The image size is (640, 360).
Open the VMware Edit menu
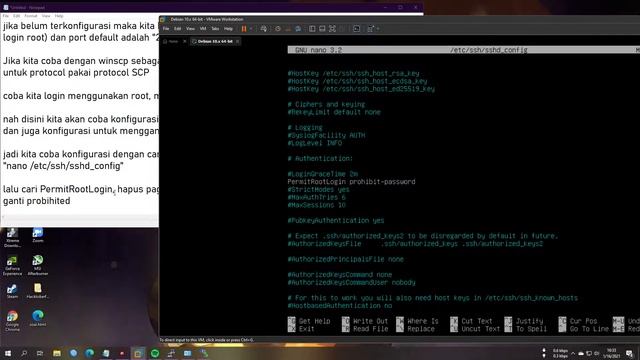click(178, 29)
